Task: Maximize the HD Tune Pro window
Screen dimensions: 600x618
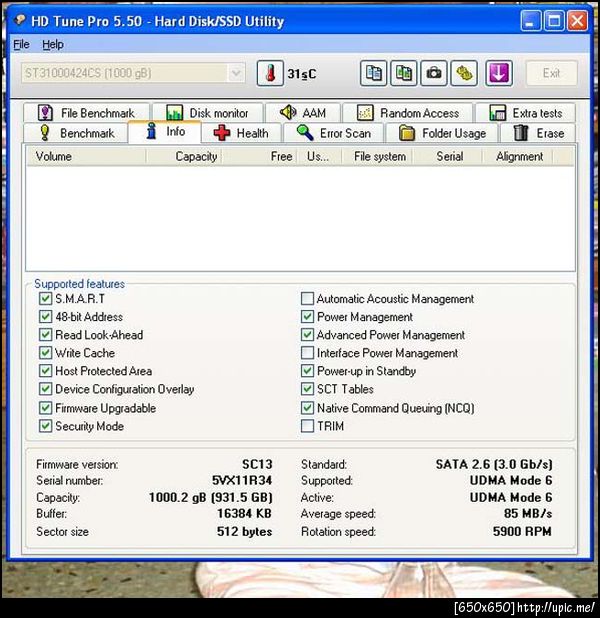Action: [554, 20]
